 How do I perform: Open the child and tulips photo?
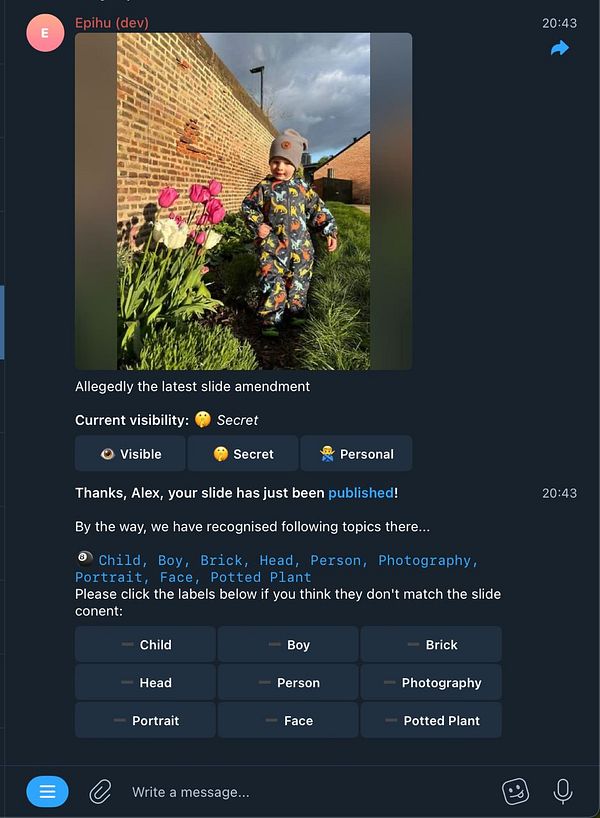click(244, 201)
